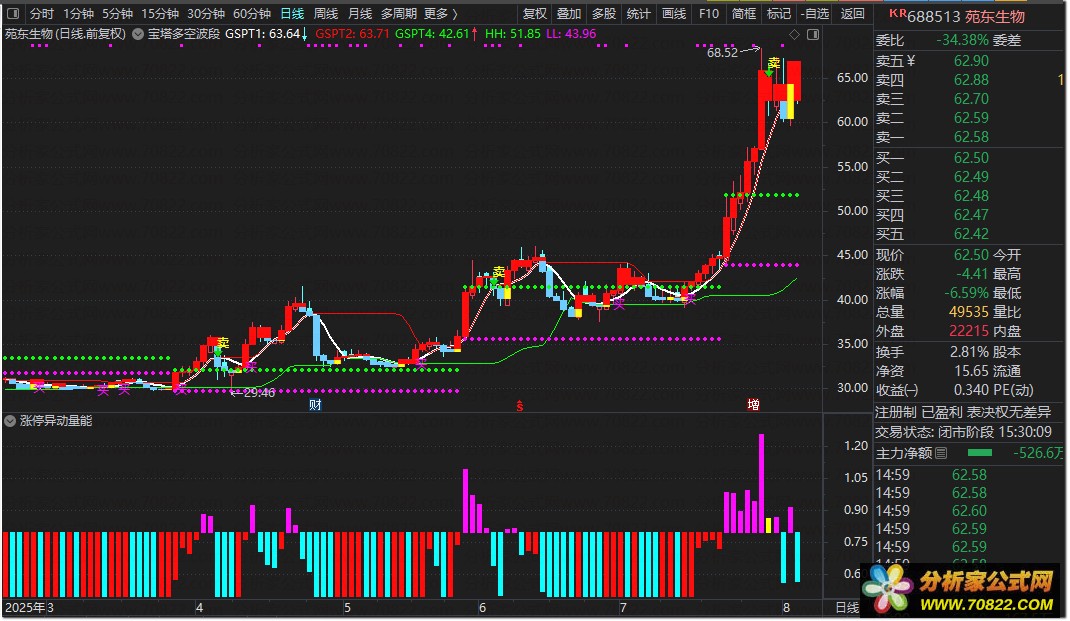
Task: Click the 总量 value 49535
Action: tap(969, 313)
